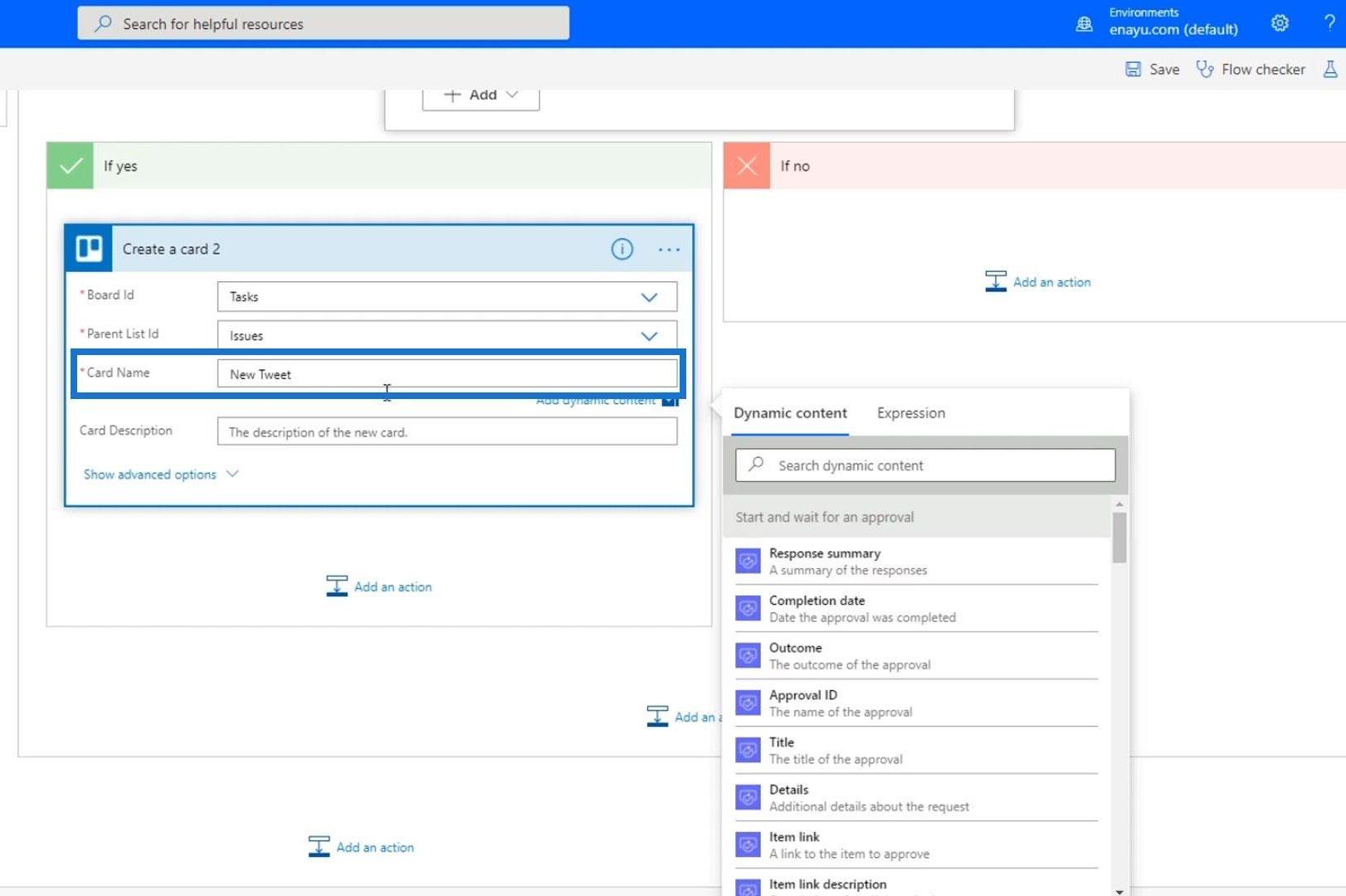
Task: Click the bottom Add an action link
Action: tap(375, 847)
